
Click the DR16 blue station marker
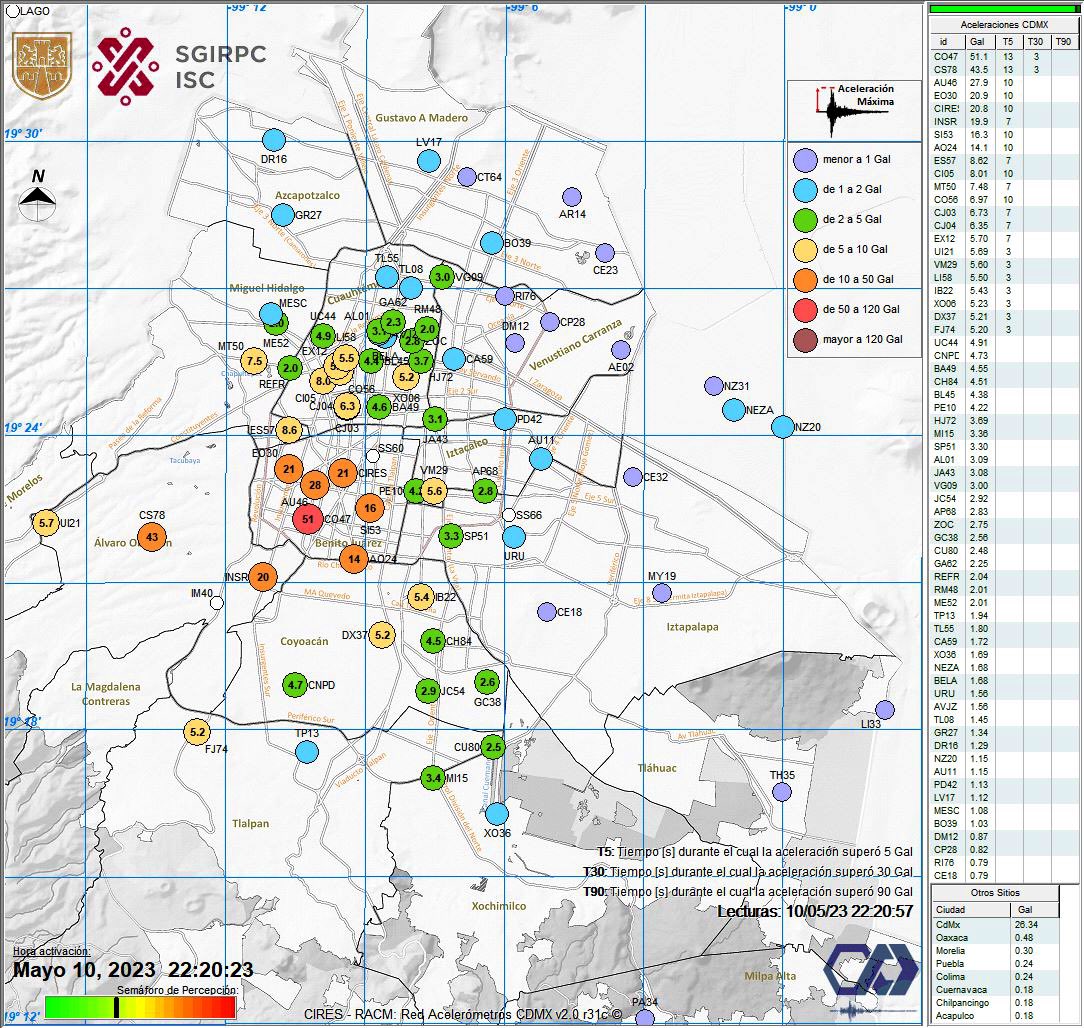click(274, 140)
